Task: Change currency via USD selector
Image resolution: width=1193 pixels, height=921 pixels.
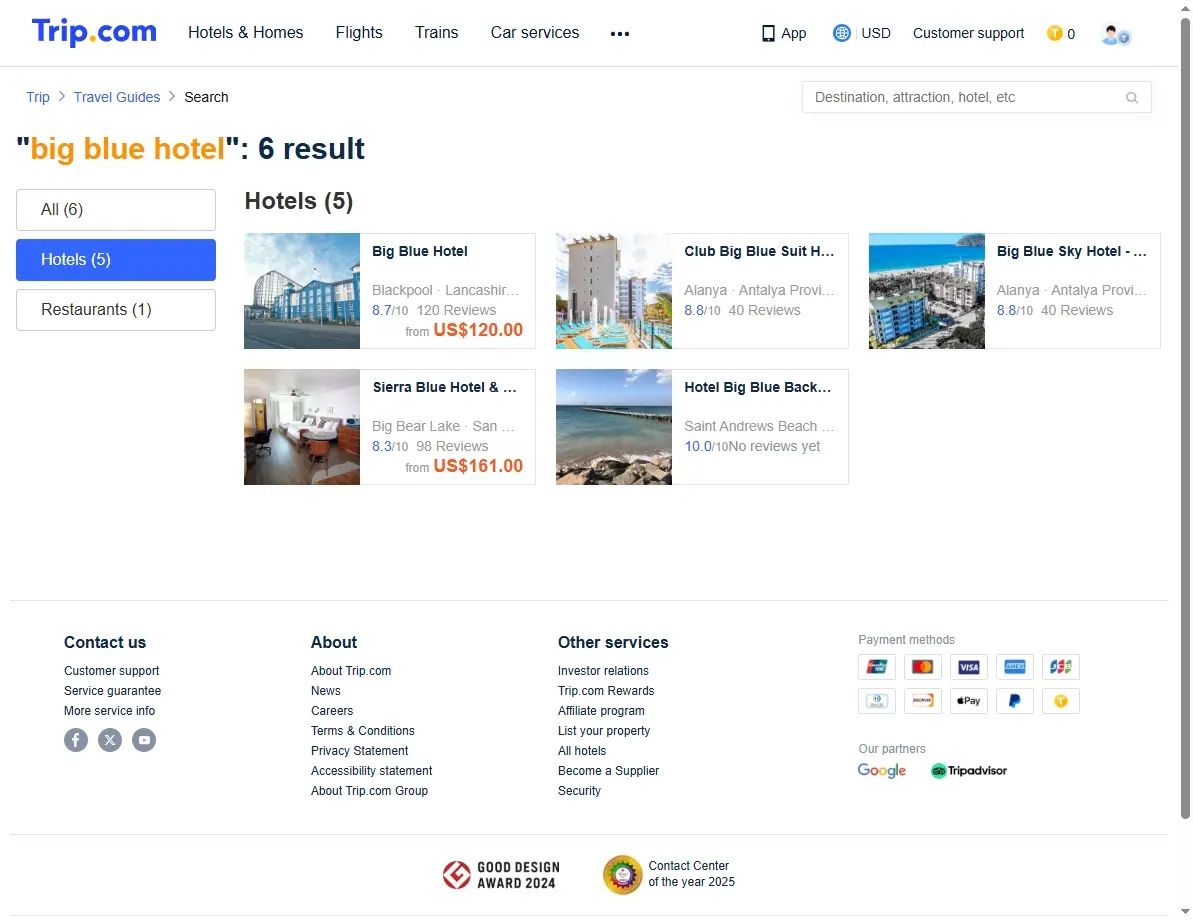Action: (x=876, y=33)
